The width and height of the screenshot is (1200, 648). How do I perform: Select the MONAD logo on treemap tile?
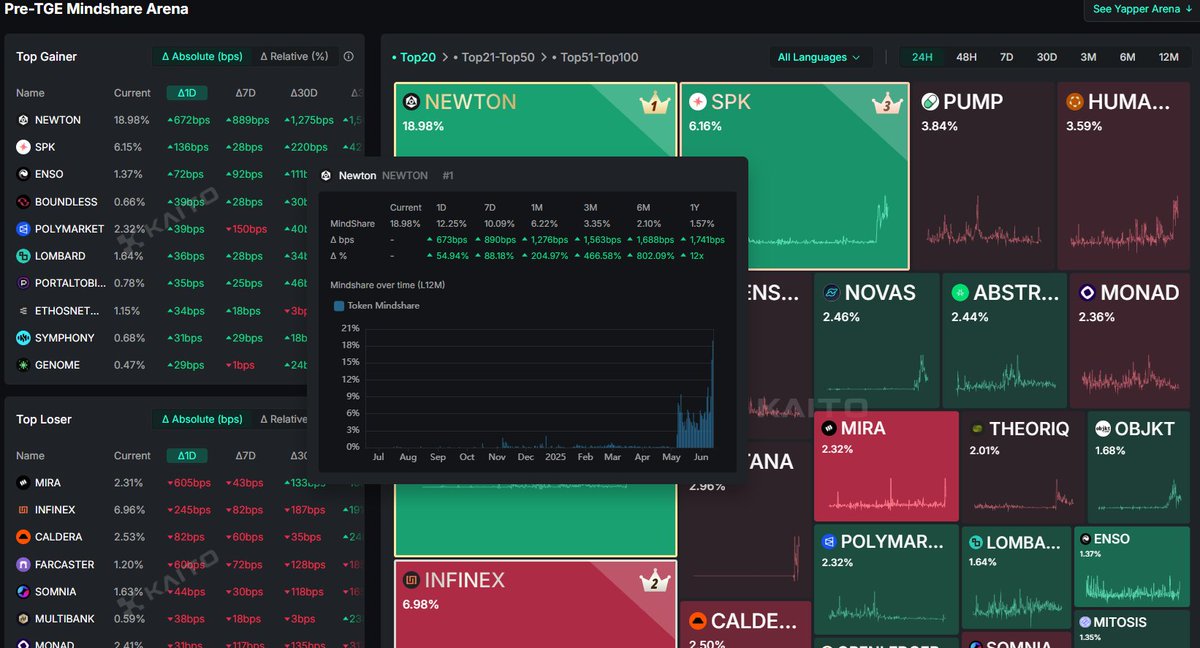coord(1087,293)
